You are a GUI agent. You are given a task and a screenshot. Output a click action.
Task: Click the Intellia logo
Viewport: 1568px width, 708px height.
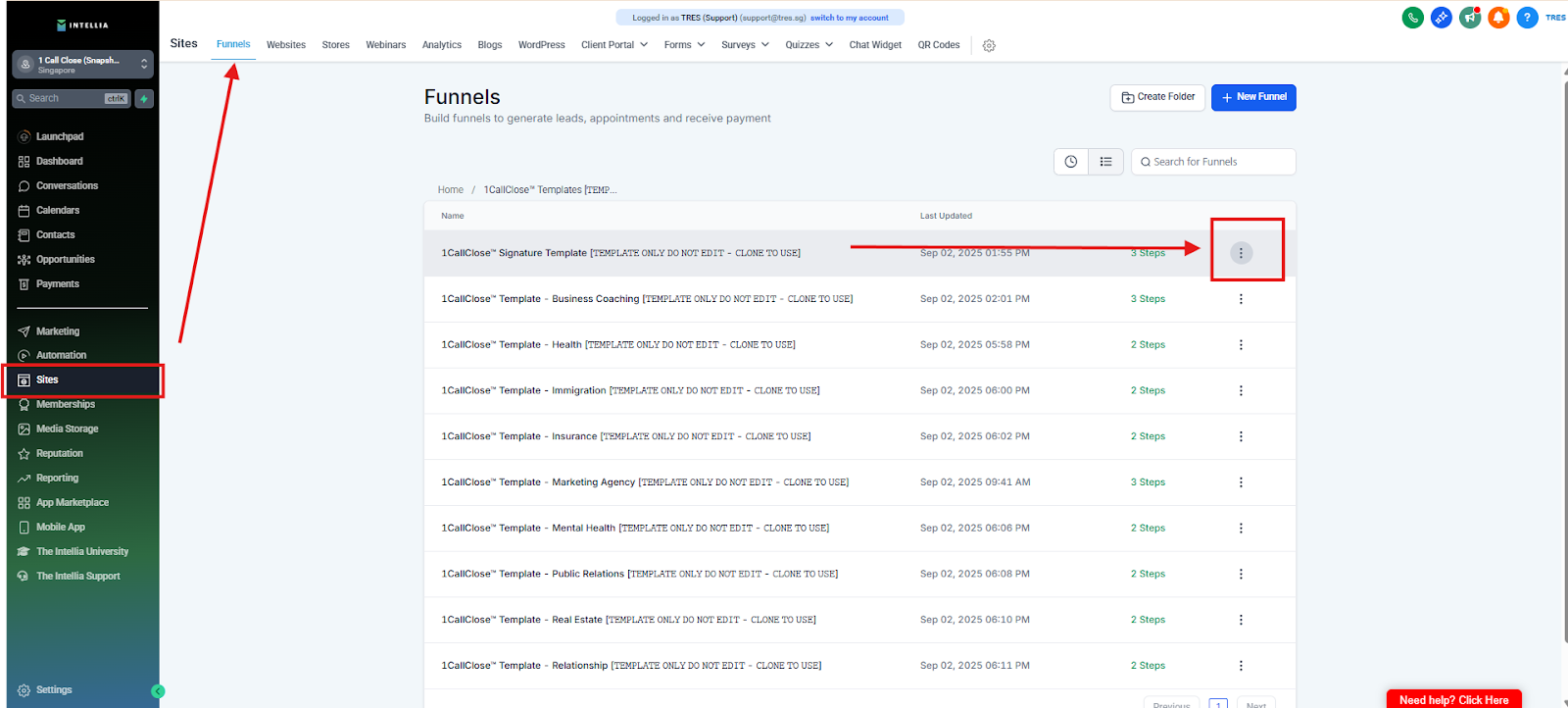pos(83,25)
